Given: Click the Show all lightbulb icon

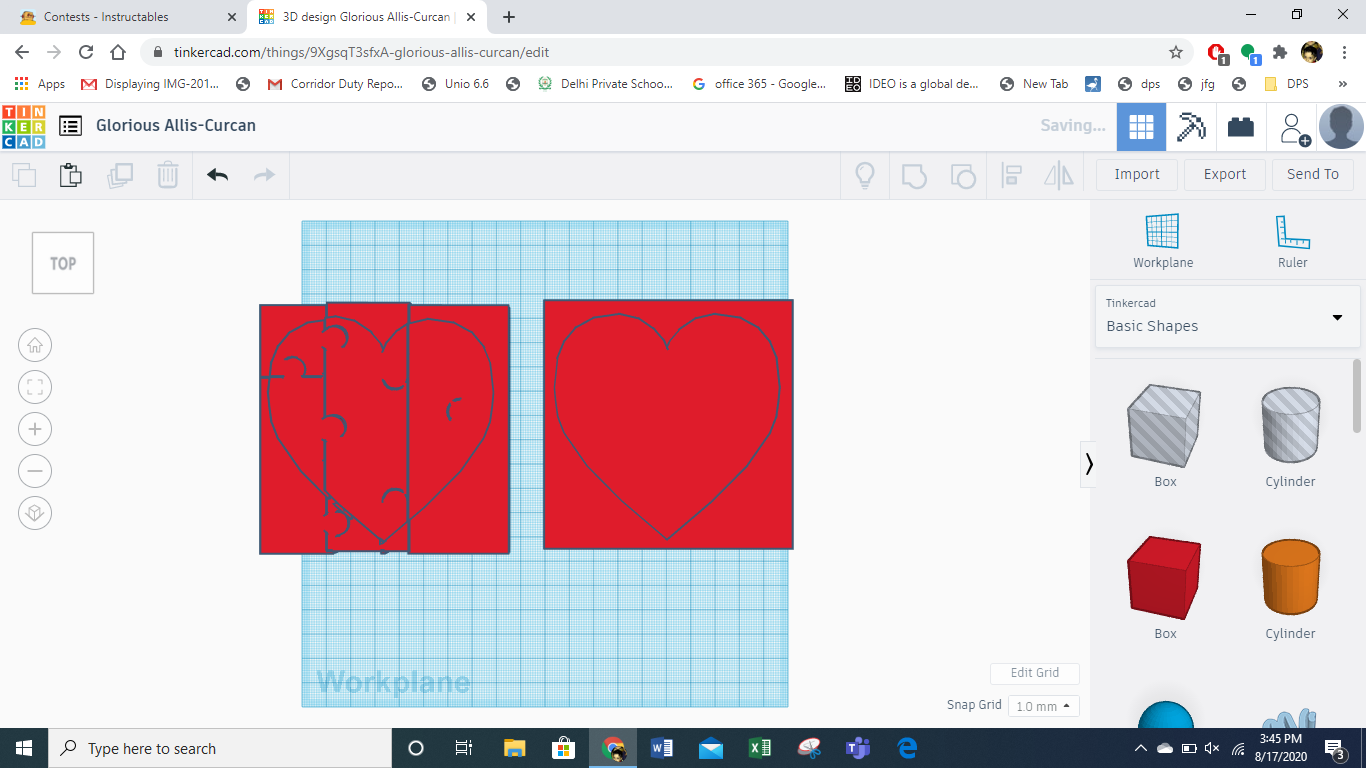Looking at the screenshot, I should (x=865, y=175).
